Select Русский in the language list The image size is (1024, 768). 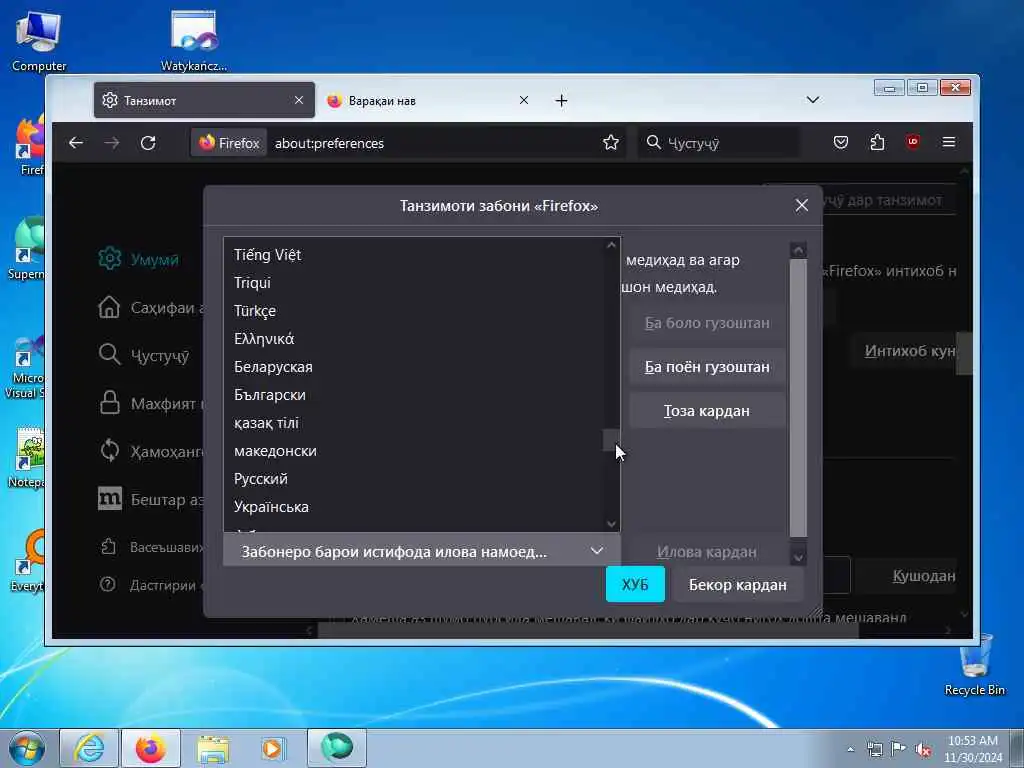pyautogui.click(x=414, y=479)
